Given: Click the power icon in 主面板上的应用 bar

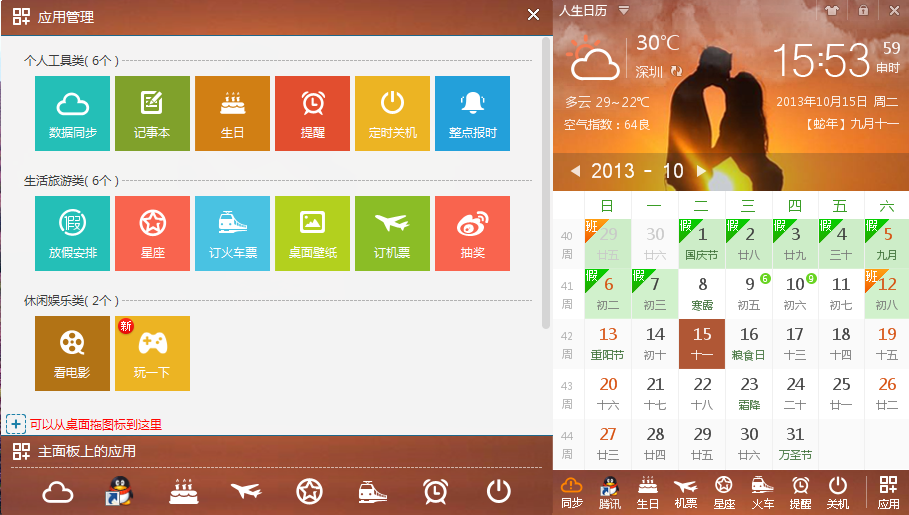Looking at the screenshot, I should pos(499,491).
